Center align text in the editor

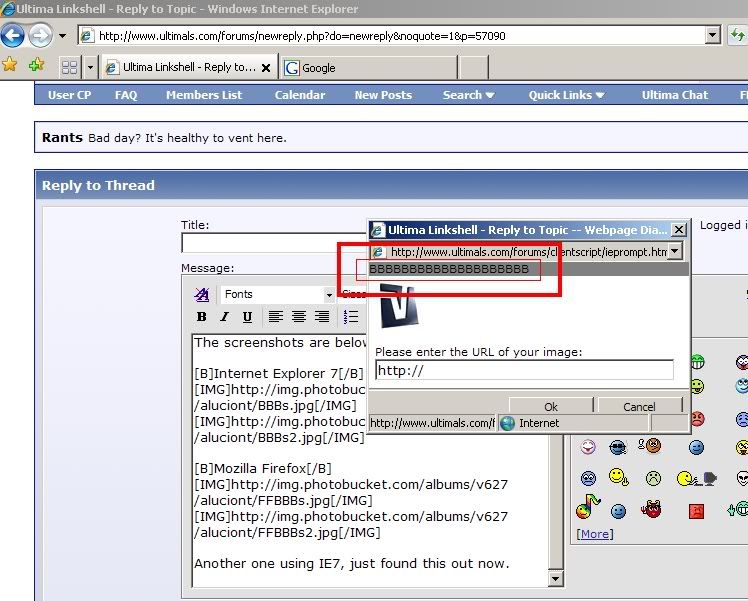(x=299, y=316)
